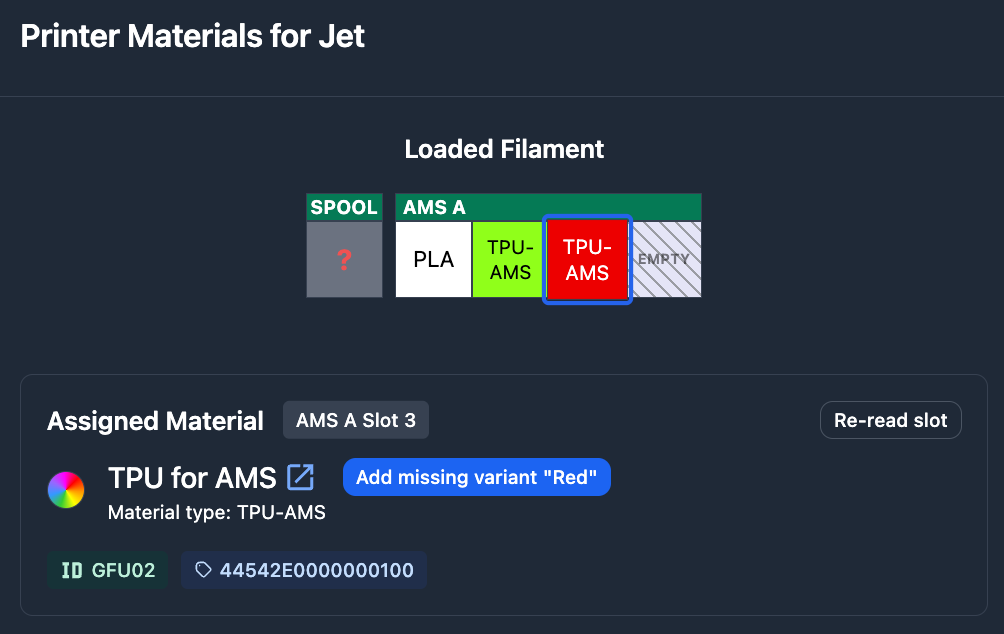The image size is (1004, 634).
Task: Click the SPOOL header label
Action: coord(344,208)
